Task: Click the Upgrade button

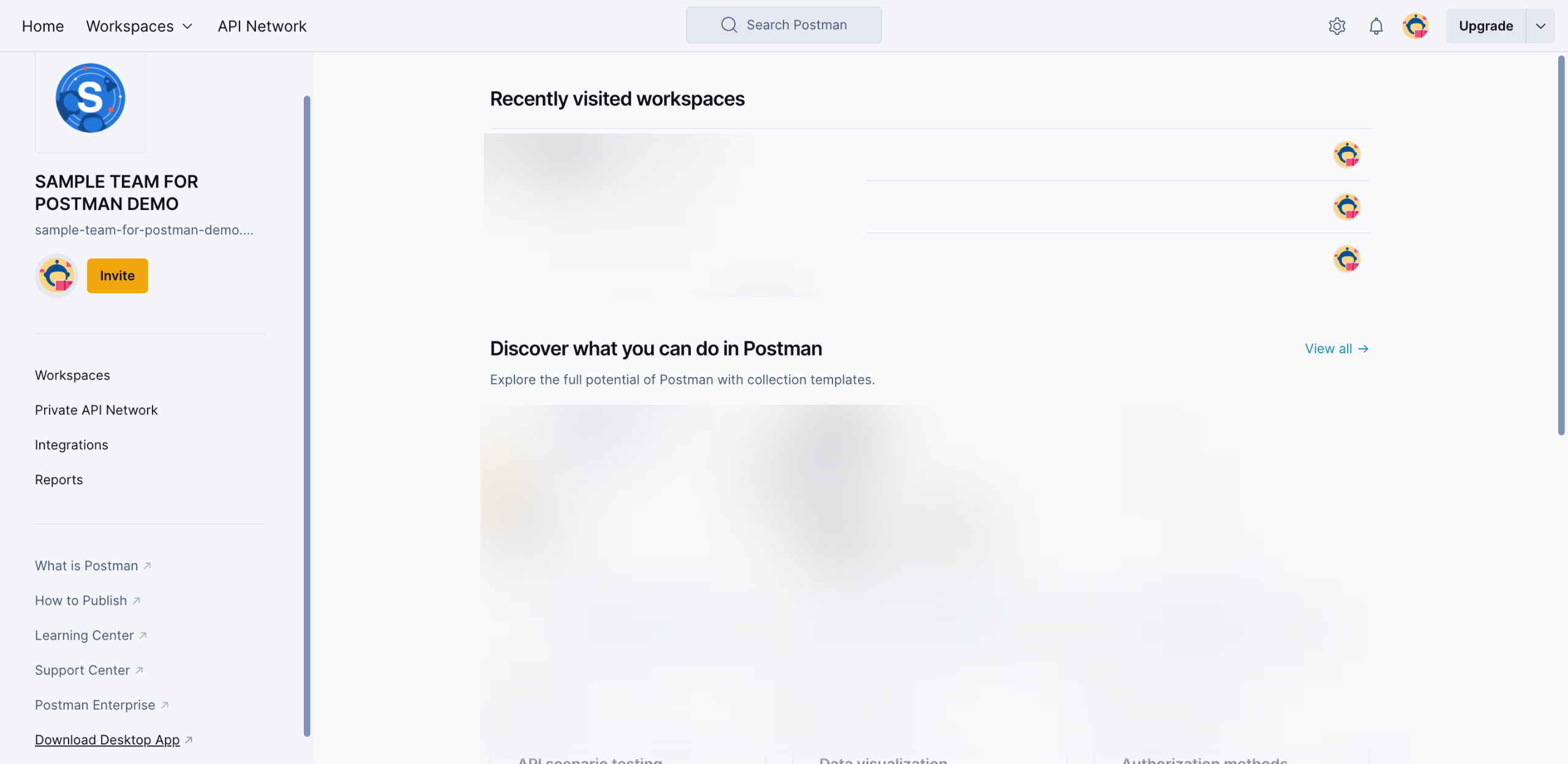Action: pyautogui.click(x=1485, y=26)
